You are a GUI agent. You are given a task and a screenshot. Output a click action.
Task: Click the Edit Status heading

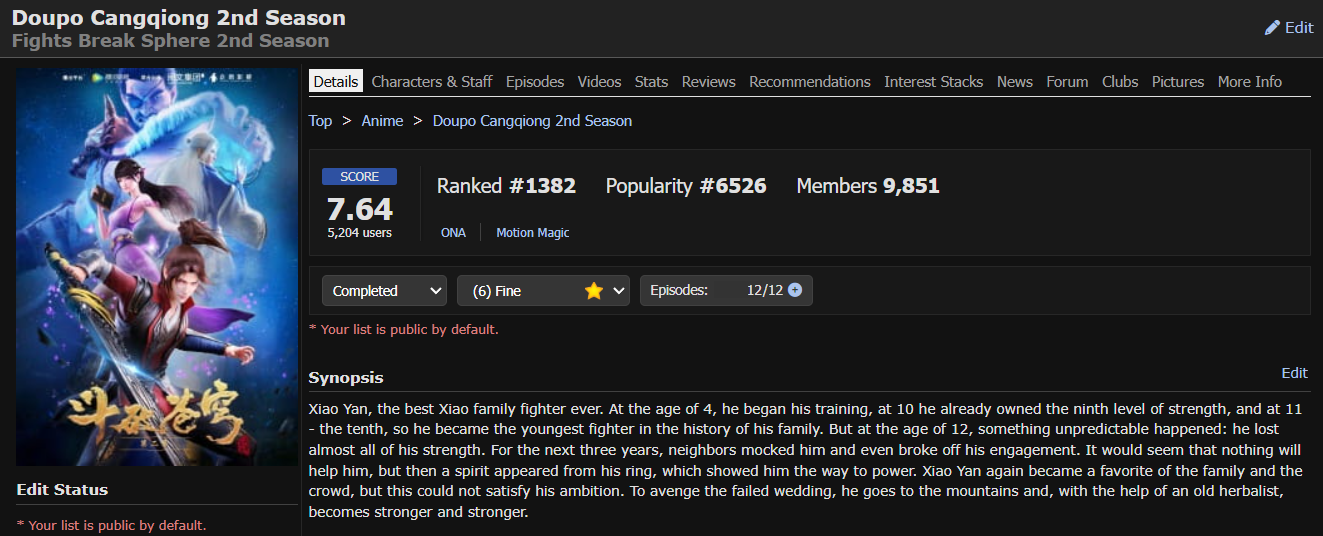[x=62, y=490]
